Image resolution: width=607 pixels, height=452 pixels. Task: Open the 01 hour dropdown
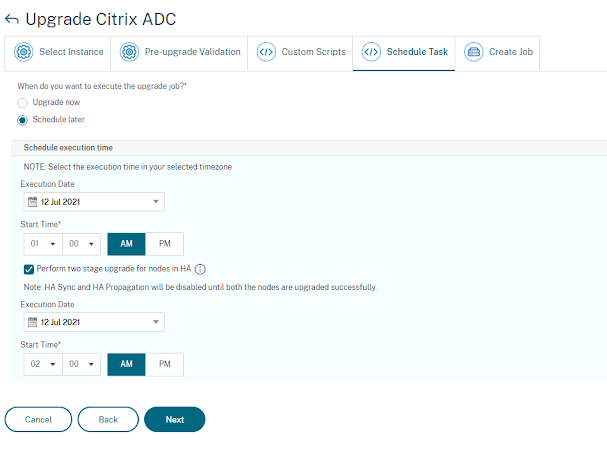[x=43, y=244]
